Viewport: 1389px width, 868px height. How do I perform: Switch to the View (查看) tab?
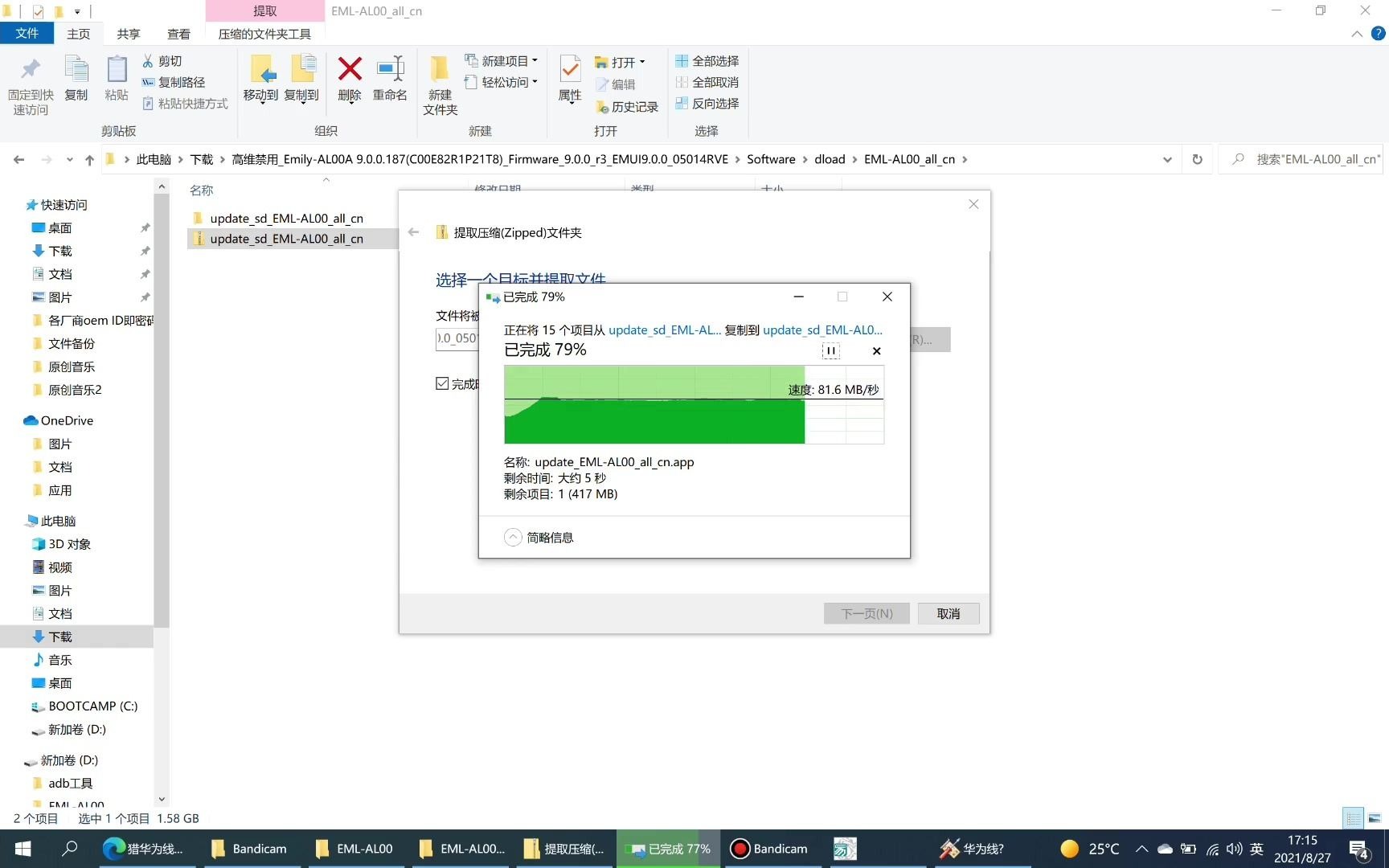178,34
